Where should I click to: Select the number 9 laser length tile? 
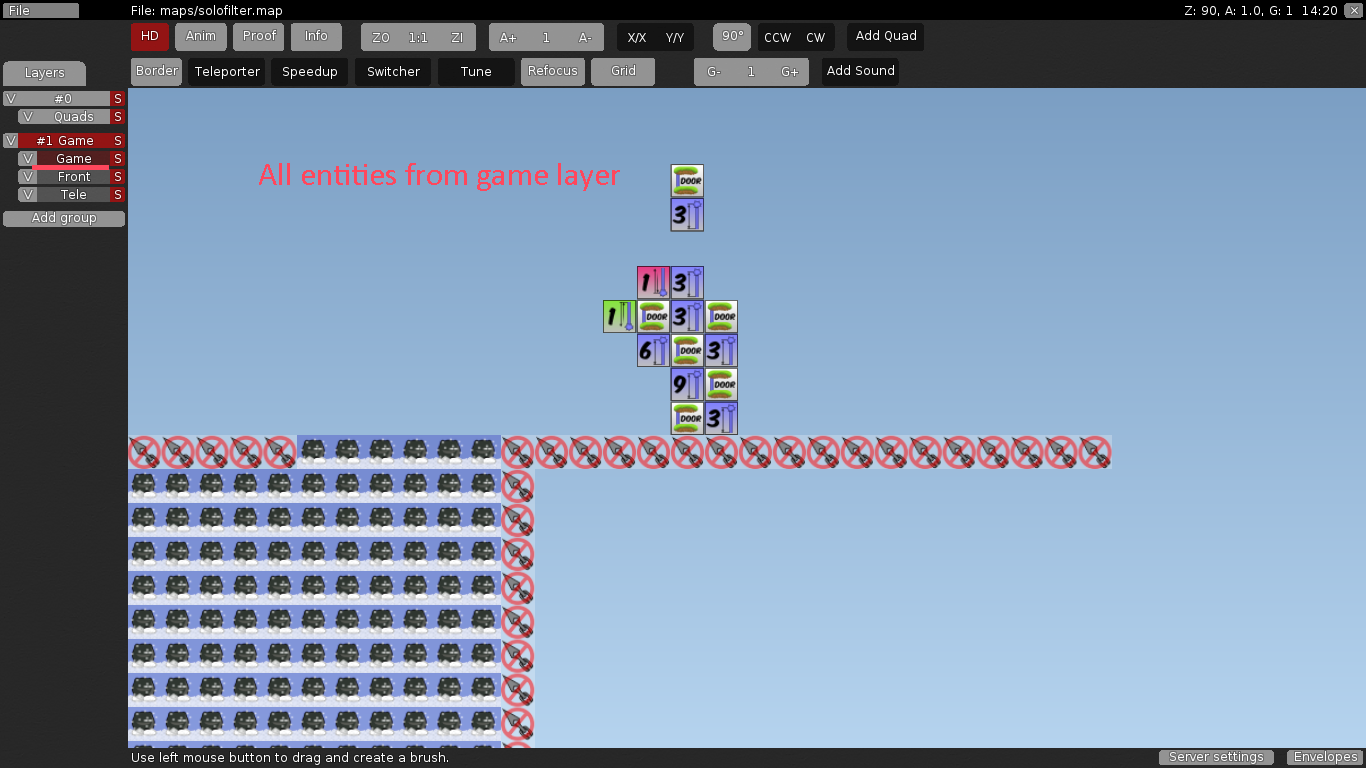coord(687,384)
